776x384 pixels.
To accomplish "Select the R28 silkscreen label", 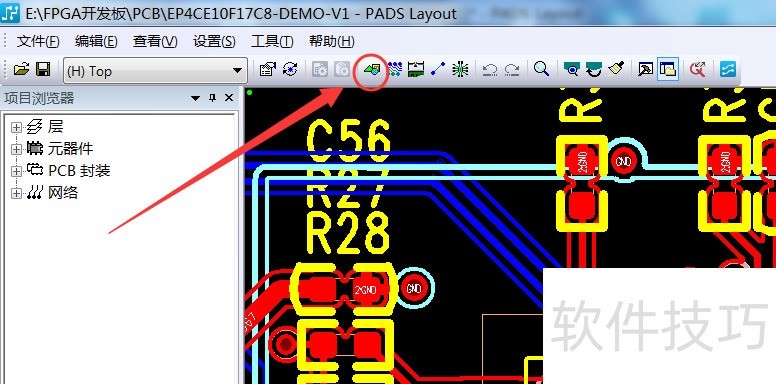I will [348, 234].
